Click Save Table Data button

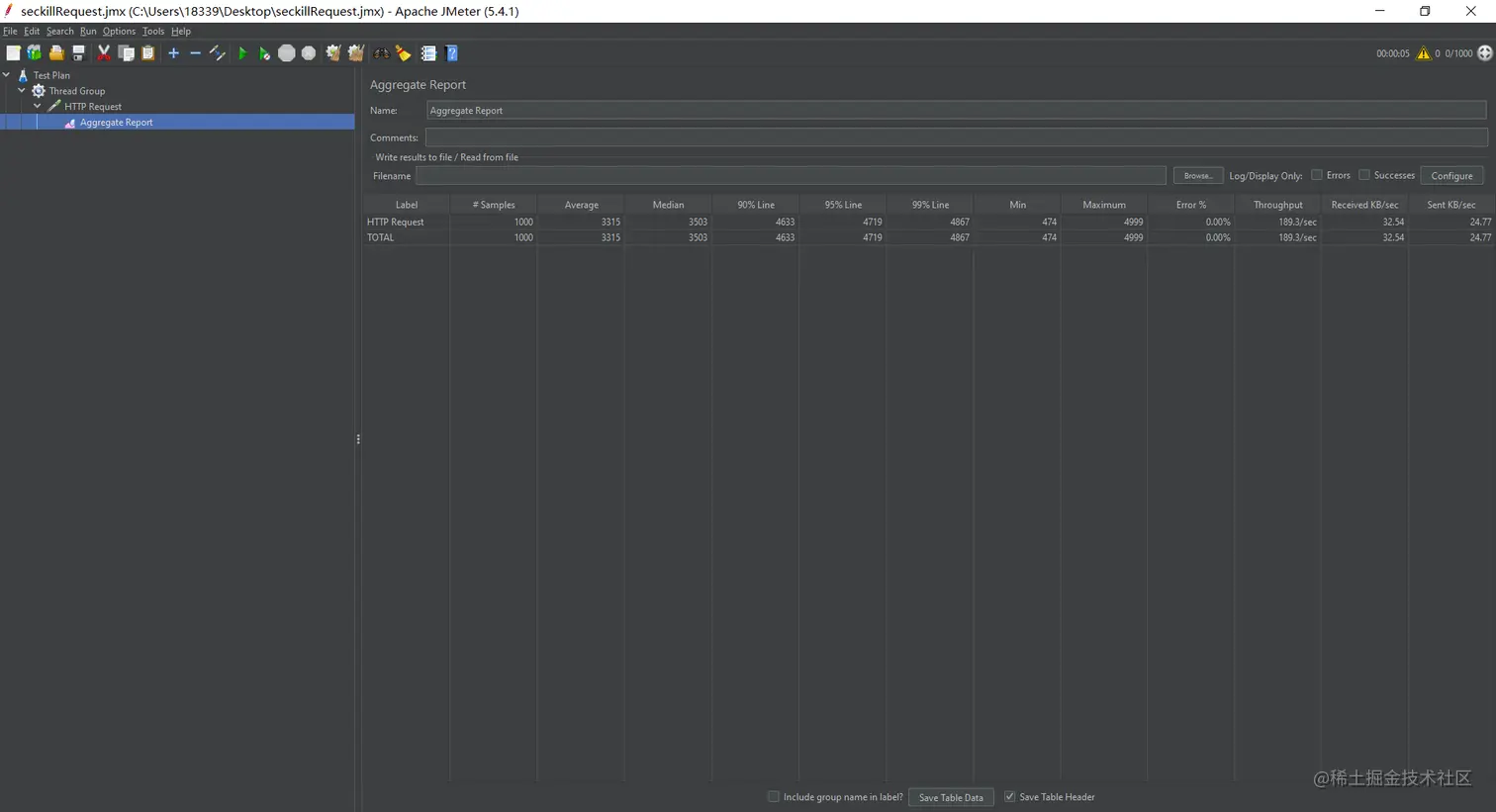coord(951,797)
